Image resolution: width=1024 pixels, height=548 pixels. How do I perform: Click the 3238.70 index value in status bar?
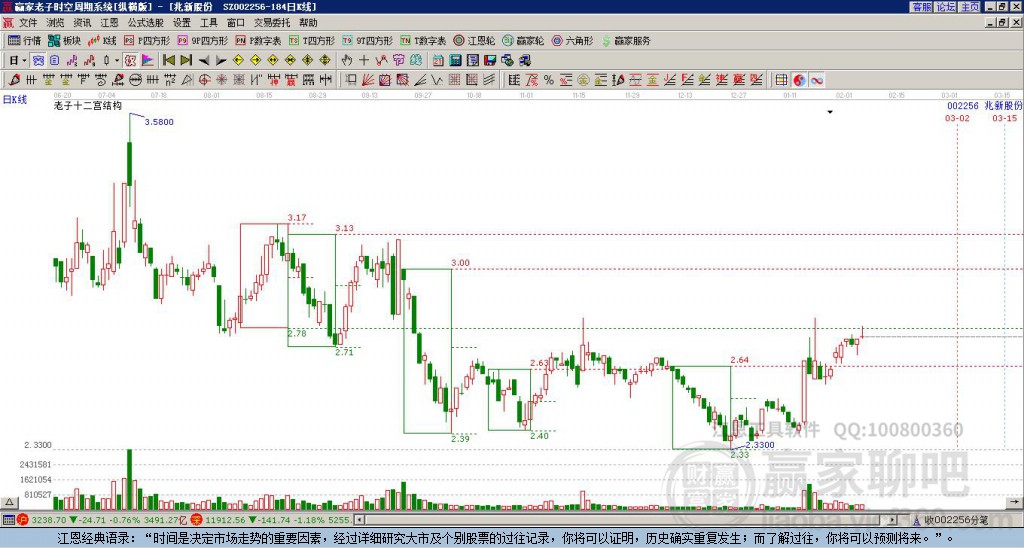[49, 520]
